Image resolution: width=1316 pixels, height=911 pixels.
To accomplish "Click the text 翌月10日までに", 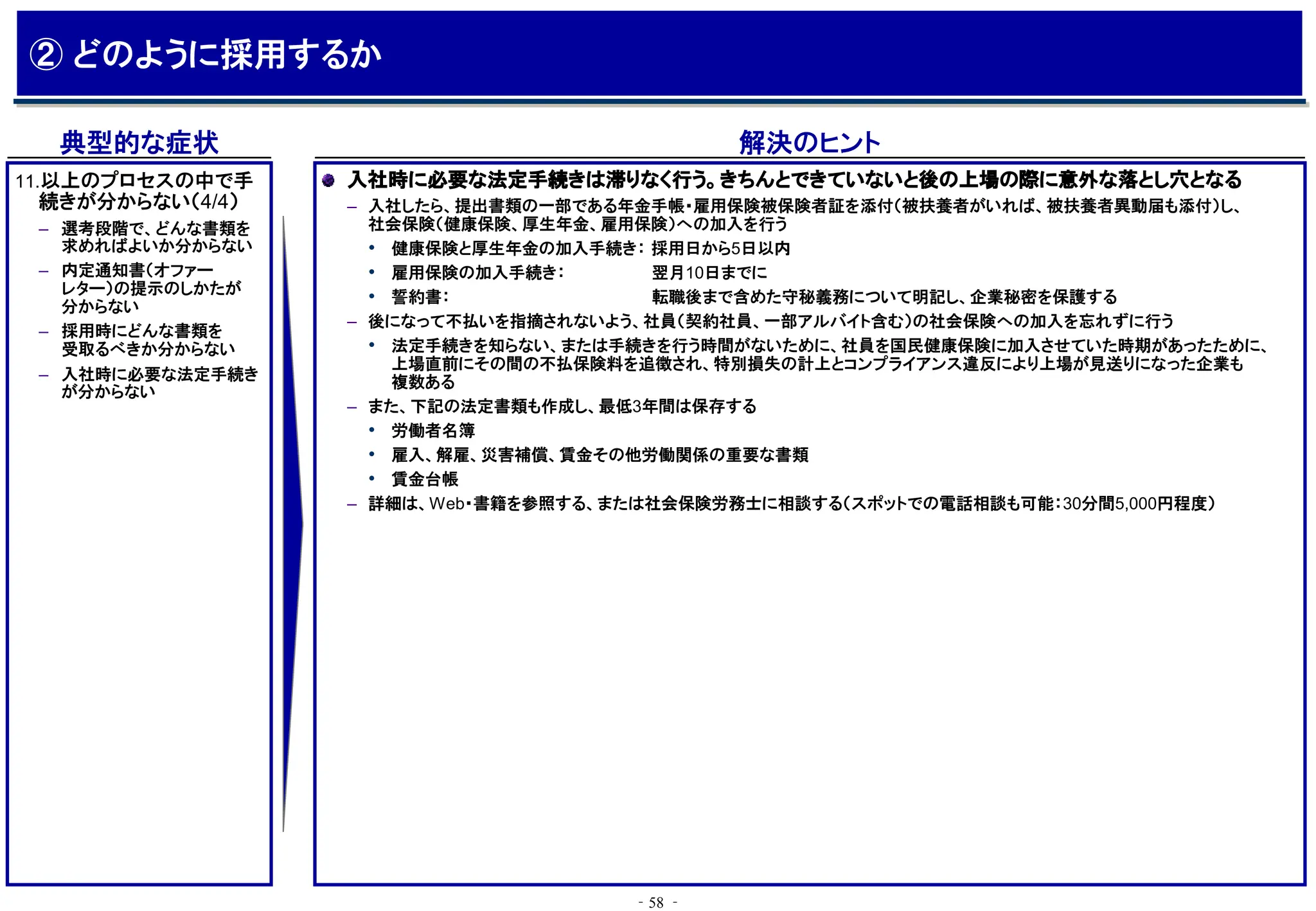I will click(709, 273).
